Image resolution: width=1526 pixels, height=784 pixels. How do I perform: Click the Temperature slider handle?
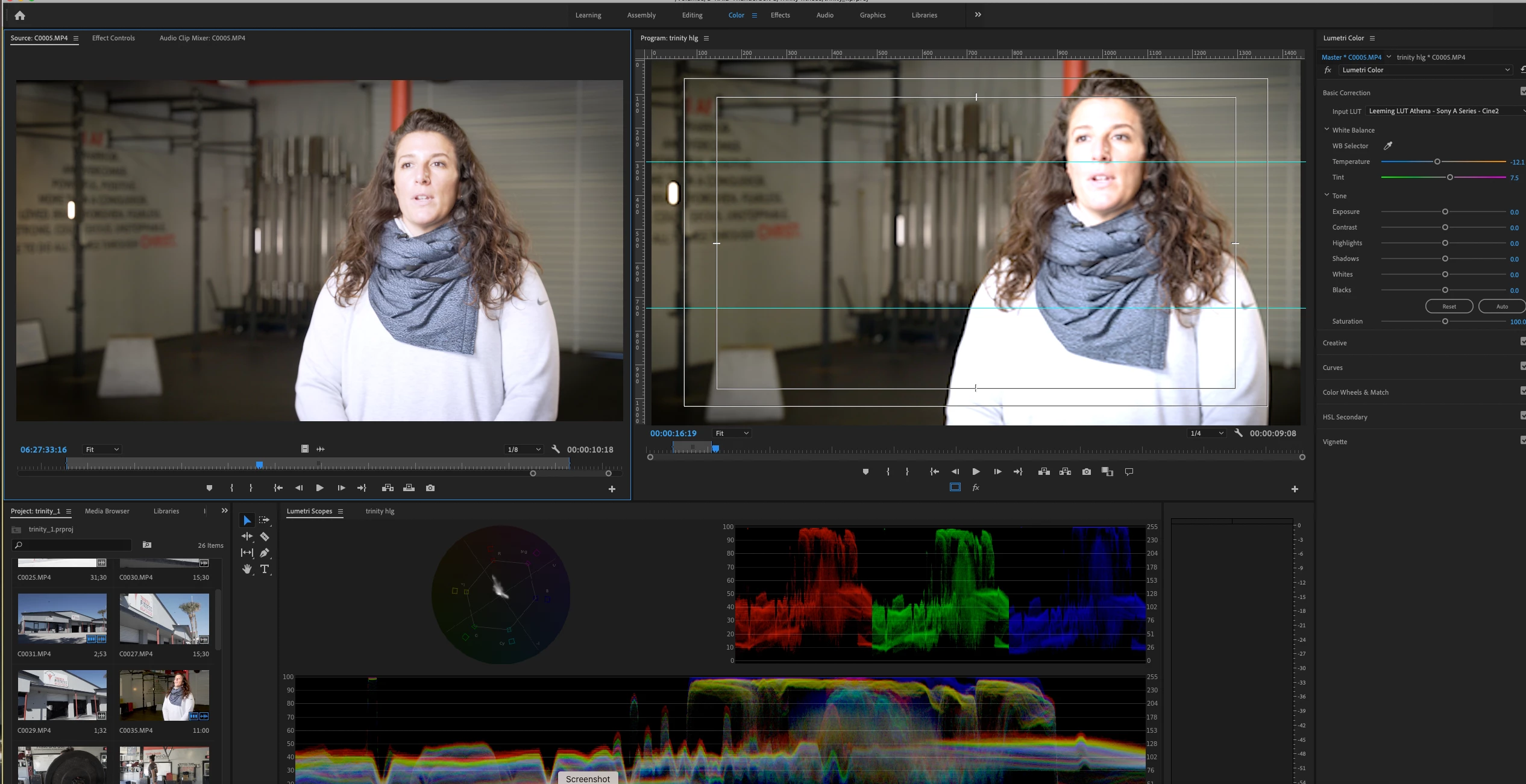(1437, 162)
